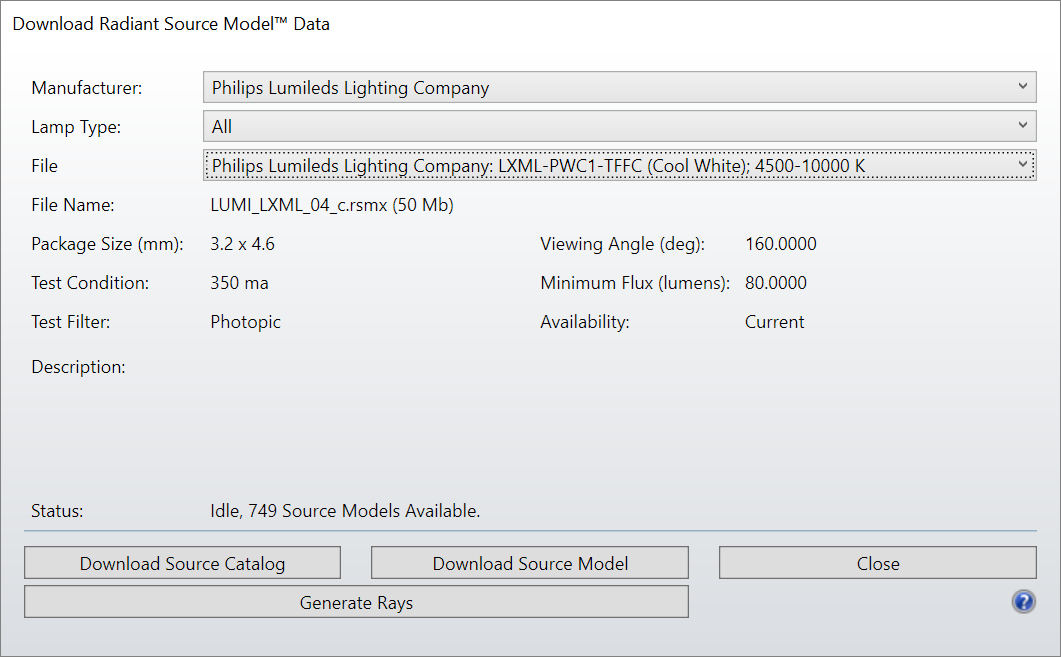Select file name LUMI_LXML_04_c.rsmx text
The image size is (1061, 657).
[332, 205]
